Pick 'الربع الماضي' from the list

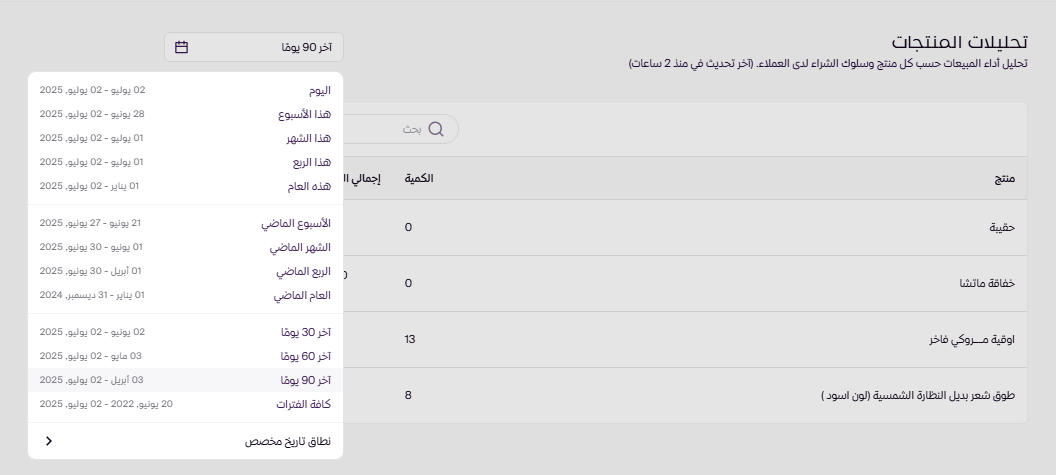185,272
